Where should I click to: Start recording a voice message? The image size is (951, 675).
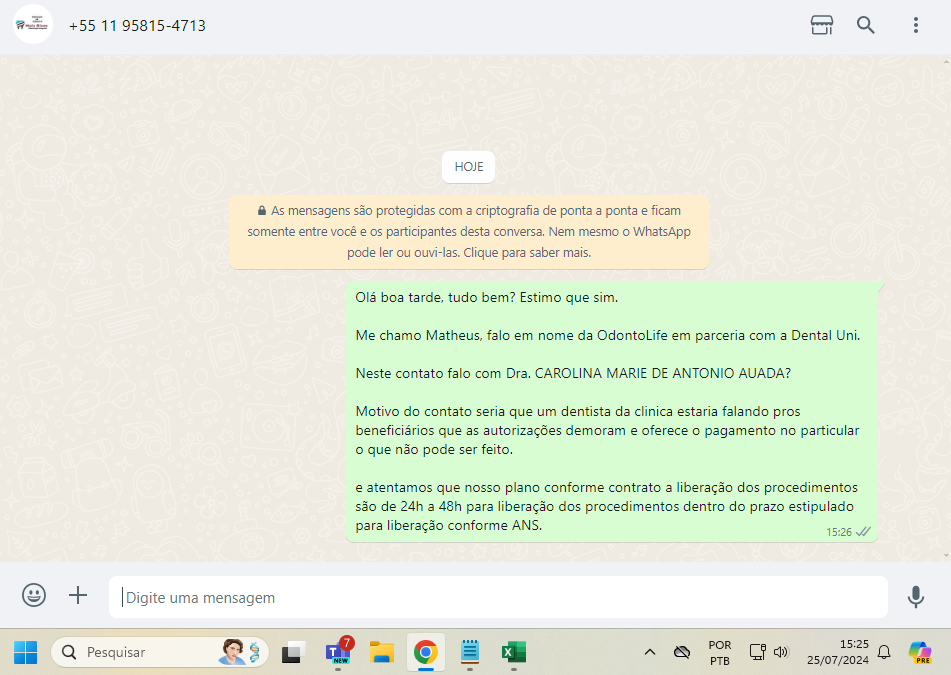point(915,597)
